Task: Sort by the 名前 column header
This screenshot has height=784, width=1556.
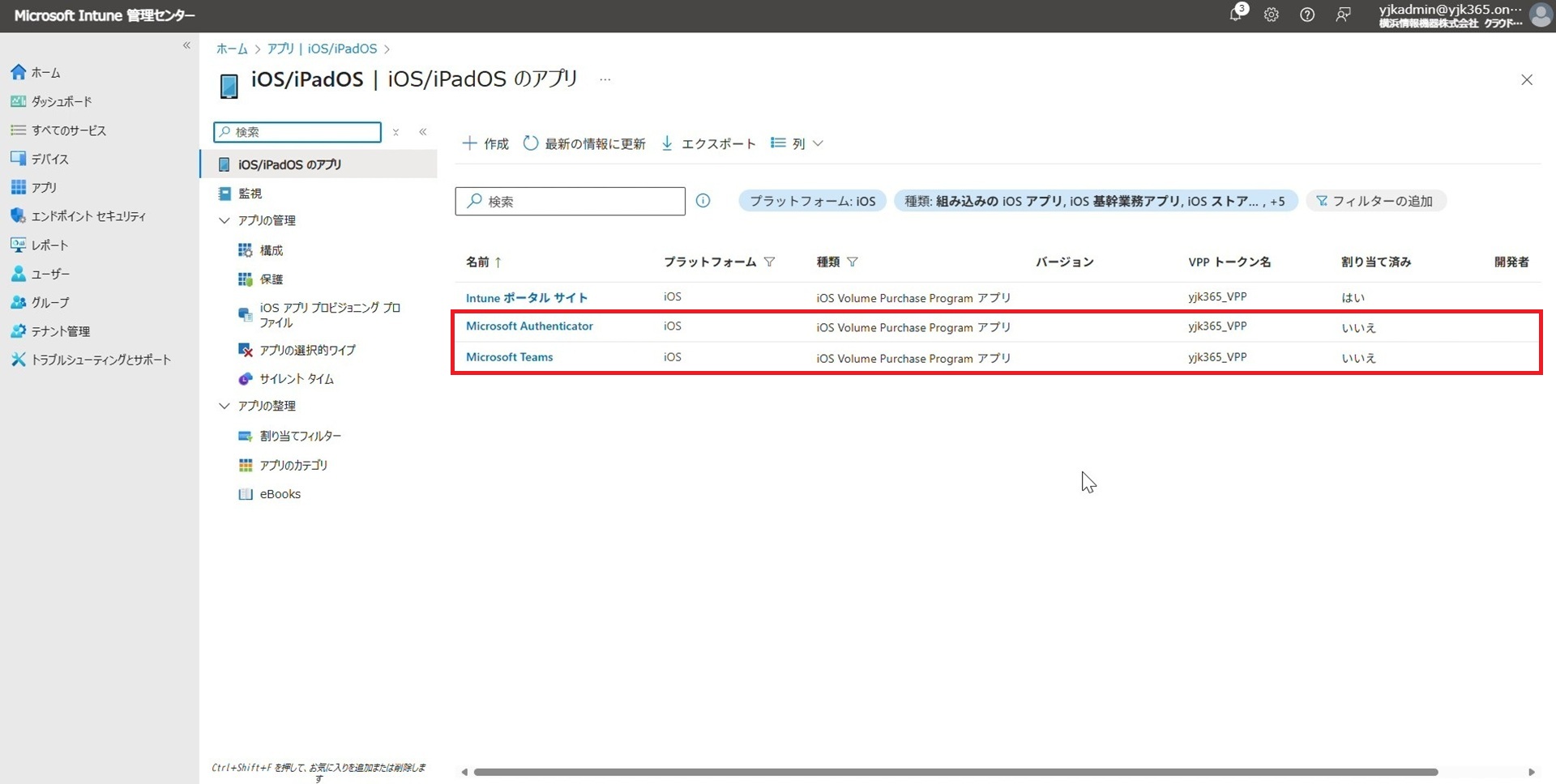Action: pyautogui.click(x=477, y=262)
